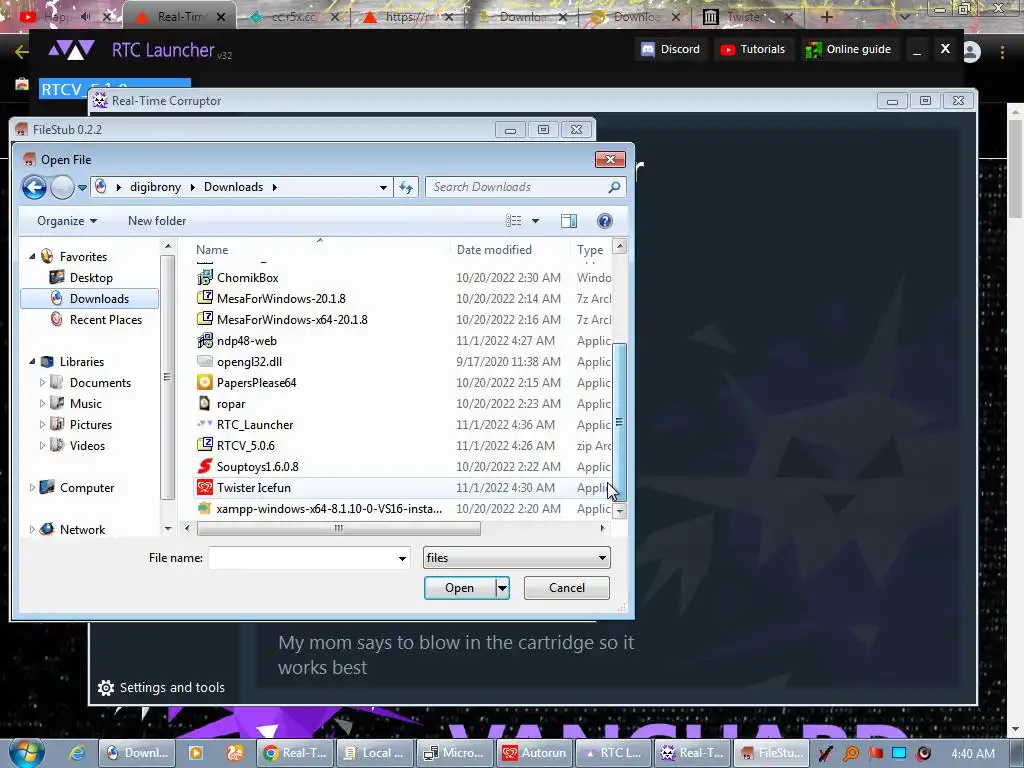Select the RTCV_5.0.6 zip icon
This screenshot has width=1024, height=768.
point(205,445)
